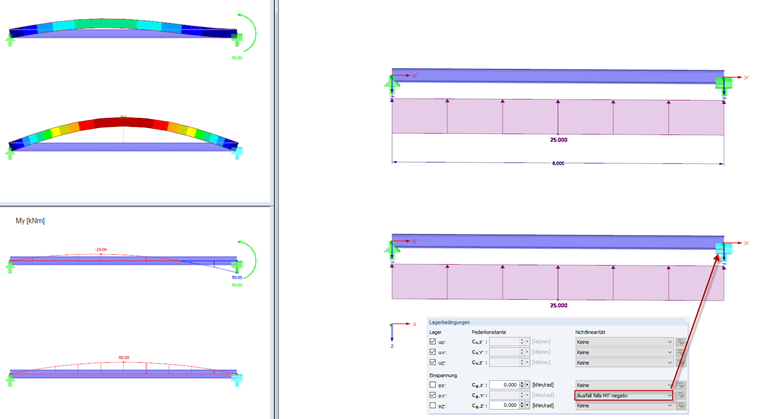
Task: Click edit nonlinearity icon in φZ row
Action: point(681,406)
